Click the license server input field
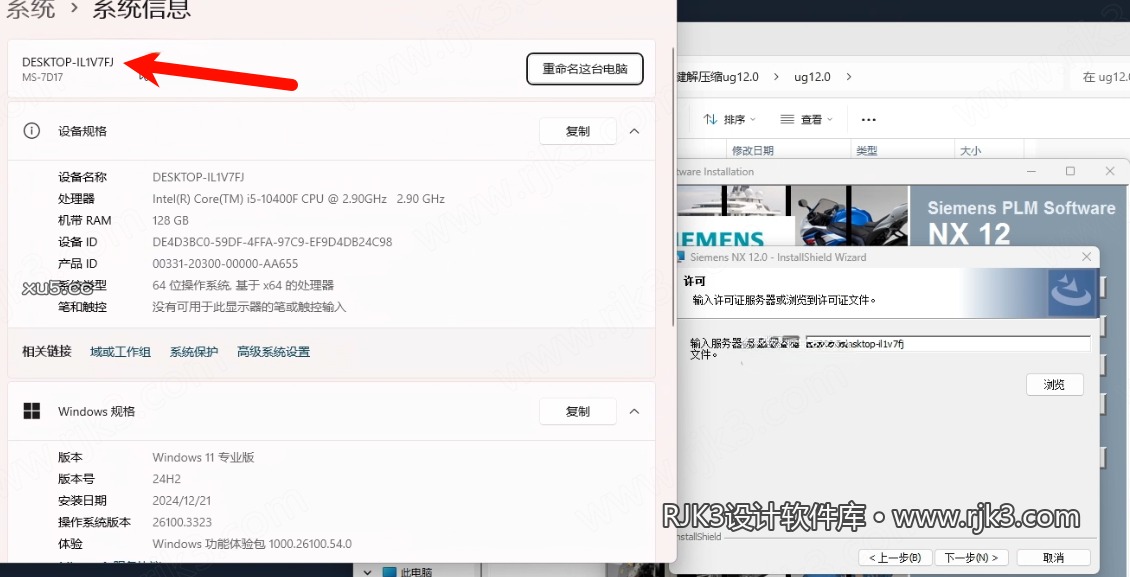The width and height of the screenshot is (1130, 577). [x=948, y=344]
